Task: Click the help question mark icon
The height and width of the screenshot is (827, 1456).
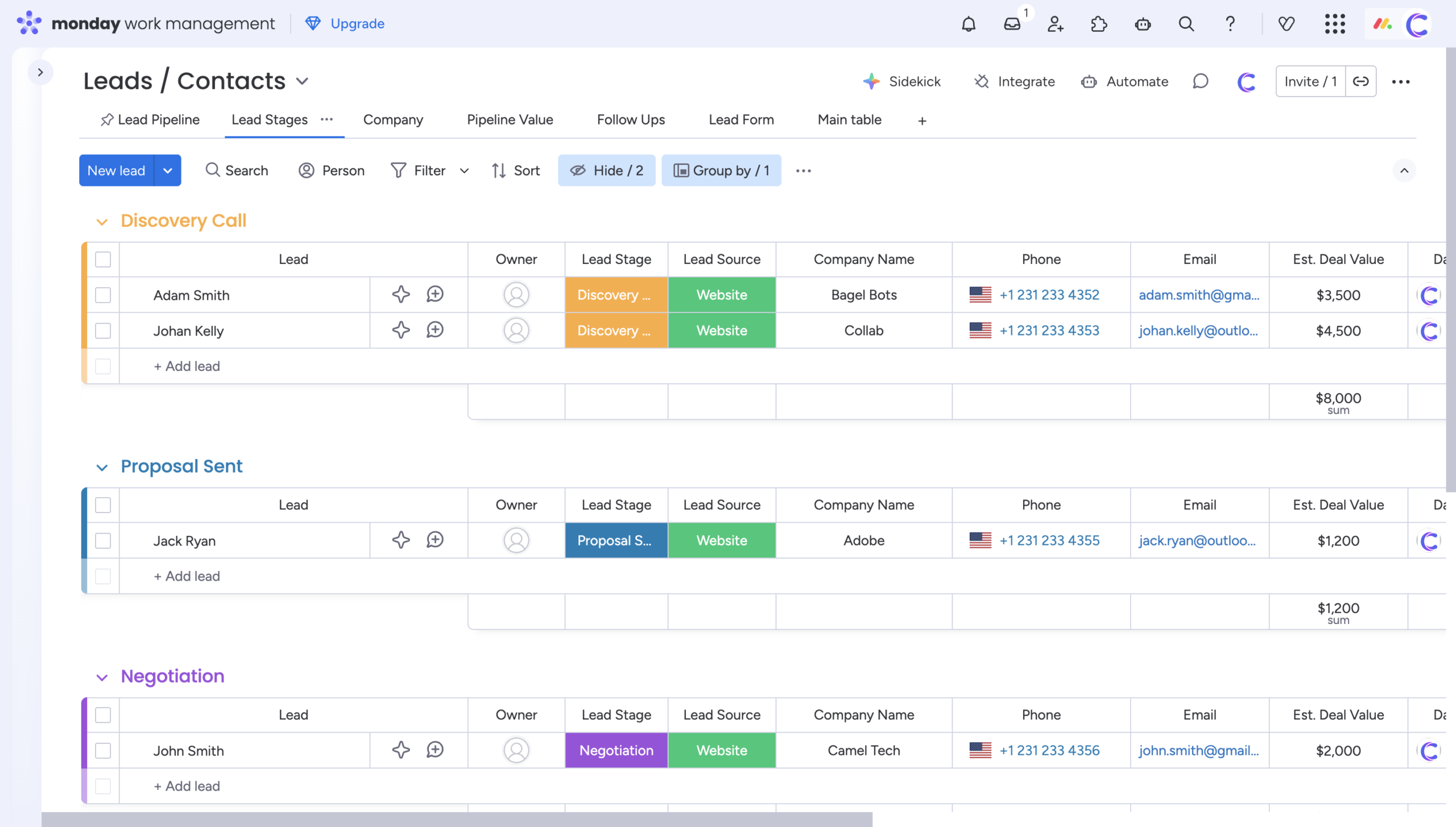Action: [1230, 24]
